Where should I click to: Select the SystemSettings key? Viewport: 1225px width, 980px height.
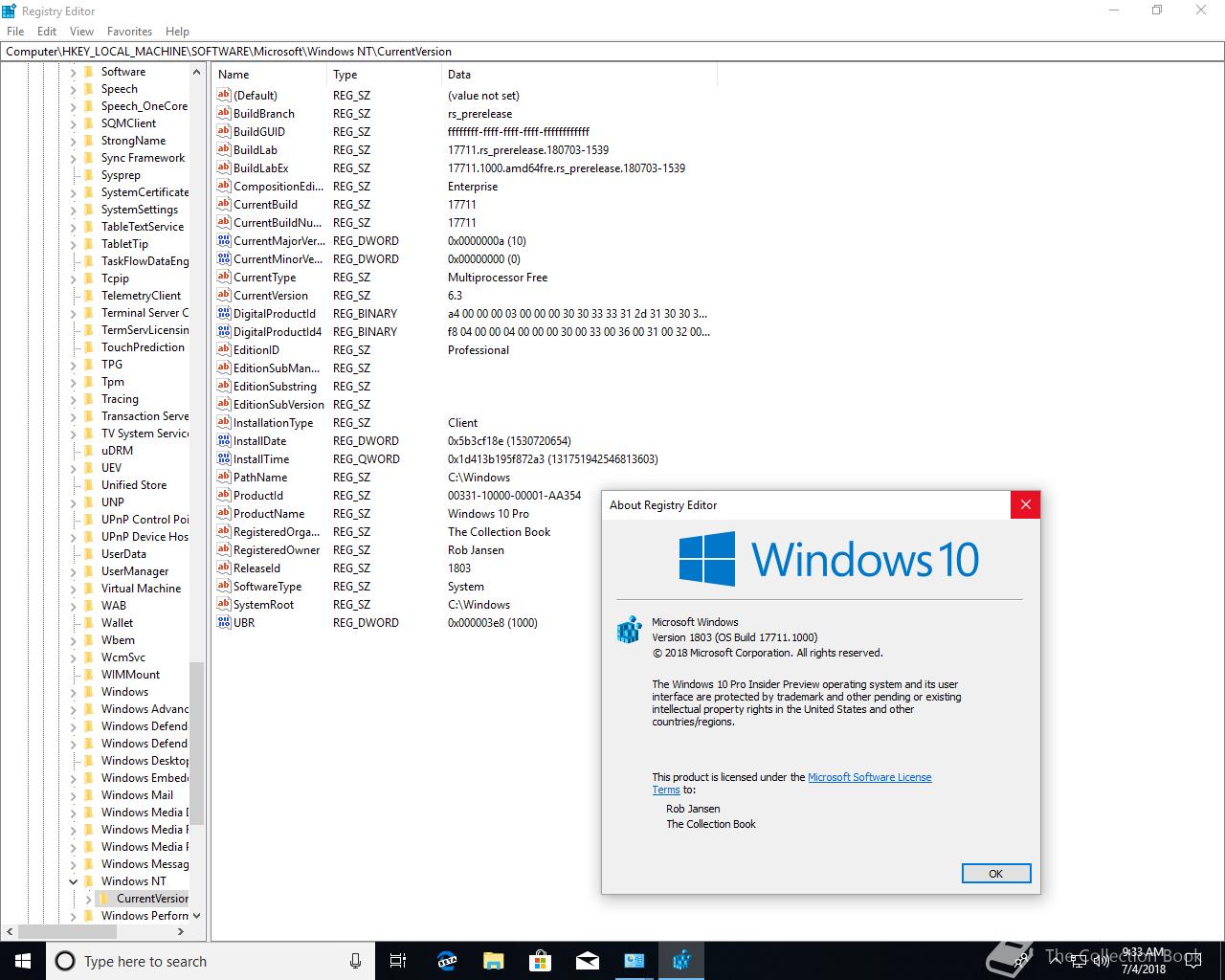[140, 210]
